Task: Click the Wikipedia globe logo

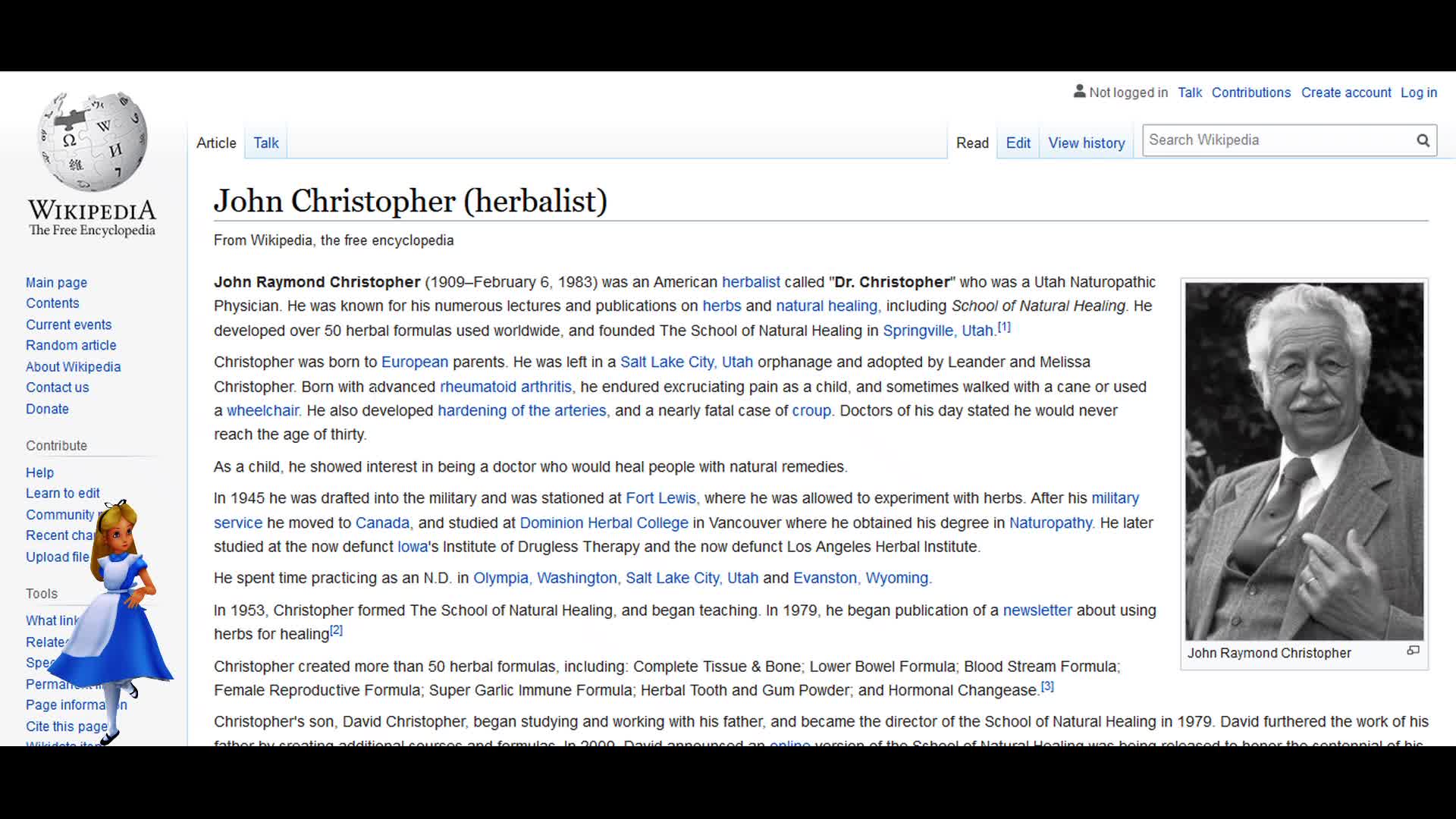Action: coord(93,141)
